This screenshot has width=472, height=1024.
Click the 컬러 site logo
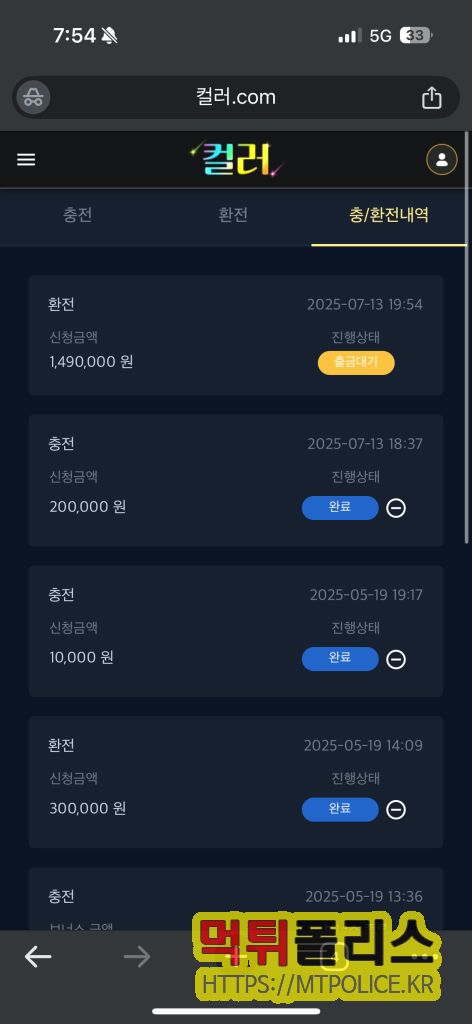tap(237, 160)
